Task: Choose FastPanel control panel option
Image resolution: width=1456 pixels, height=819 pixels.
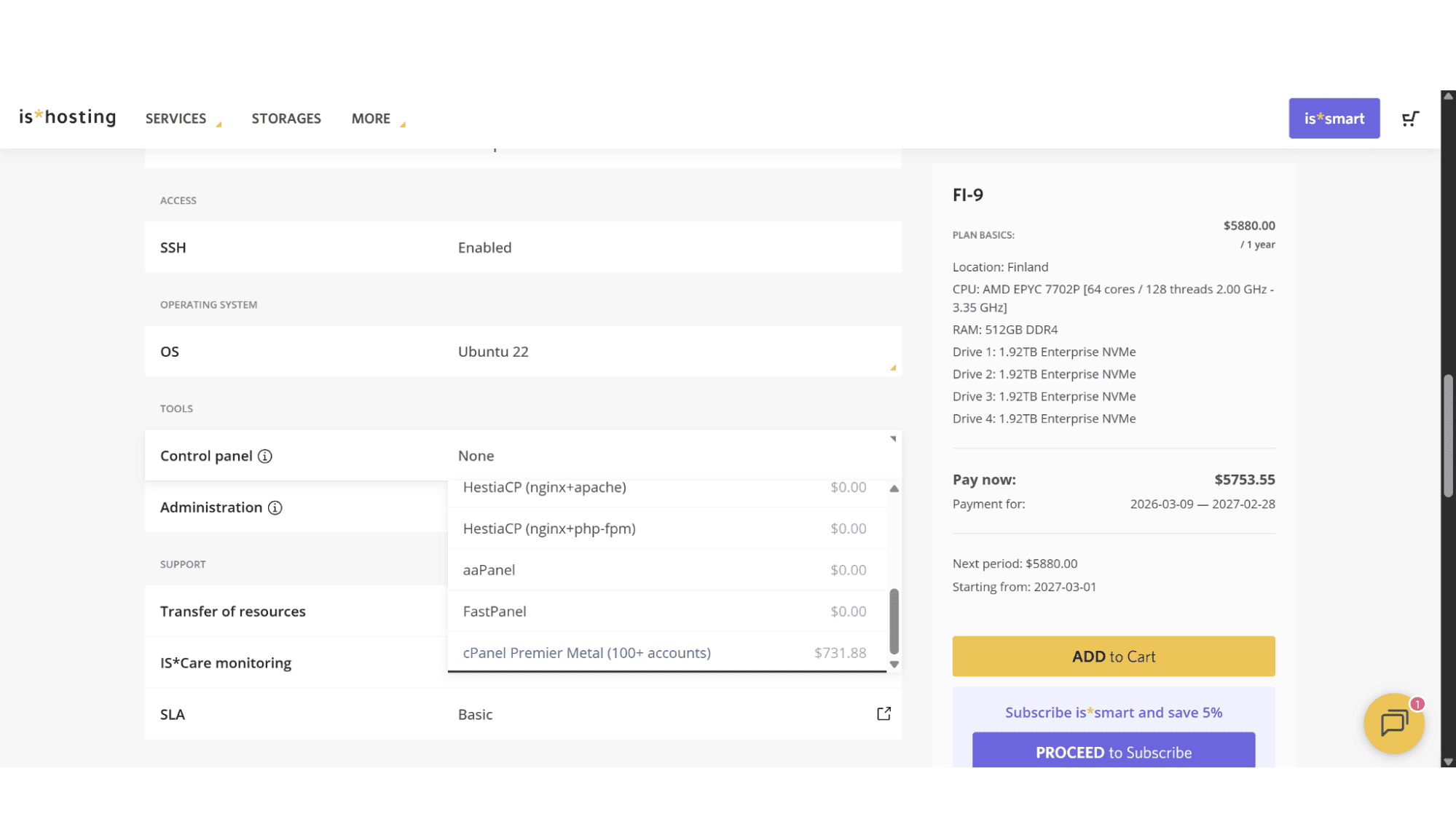Action: pos(666,612)
